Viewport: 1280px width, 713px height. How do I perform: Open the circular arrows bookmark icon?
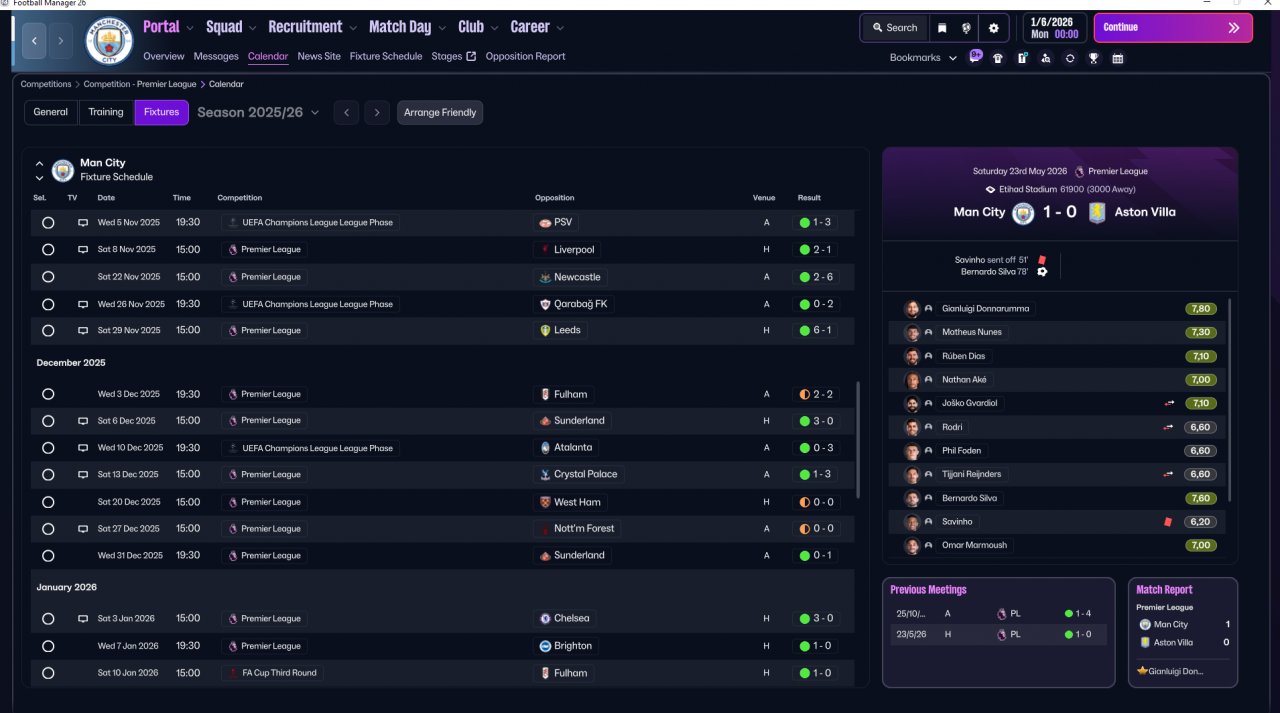click(1070, 58)
